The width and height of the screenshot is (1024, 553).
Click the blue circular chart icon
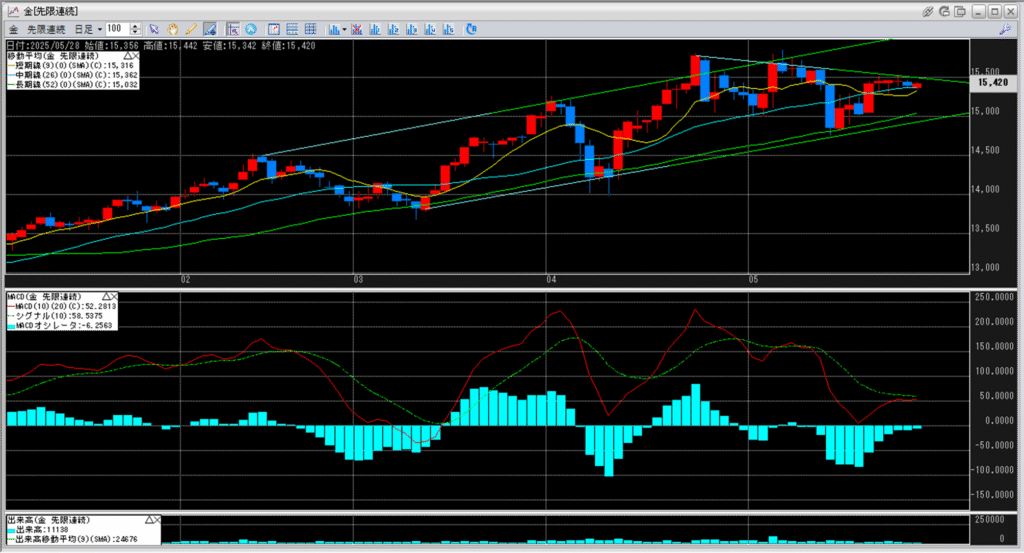click(x=251, y=29)
